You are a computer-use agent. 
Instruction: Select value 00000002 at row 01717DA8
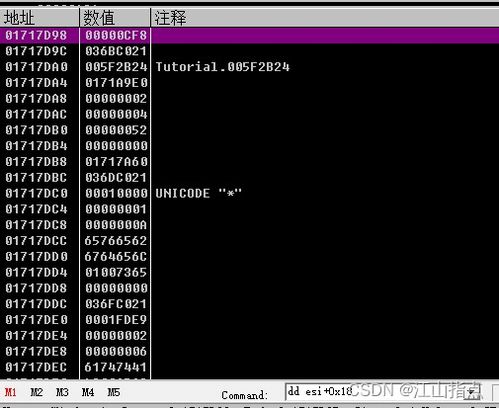click(116, 99)
